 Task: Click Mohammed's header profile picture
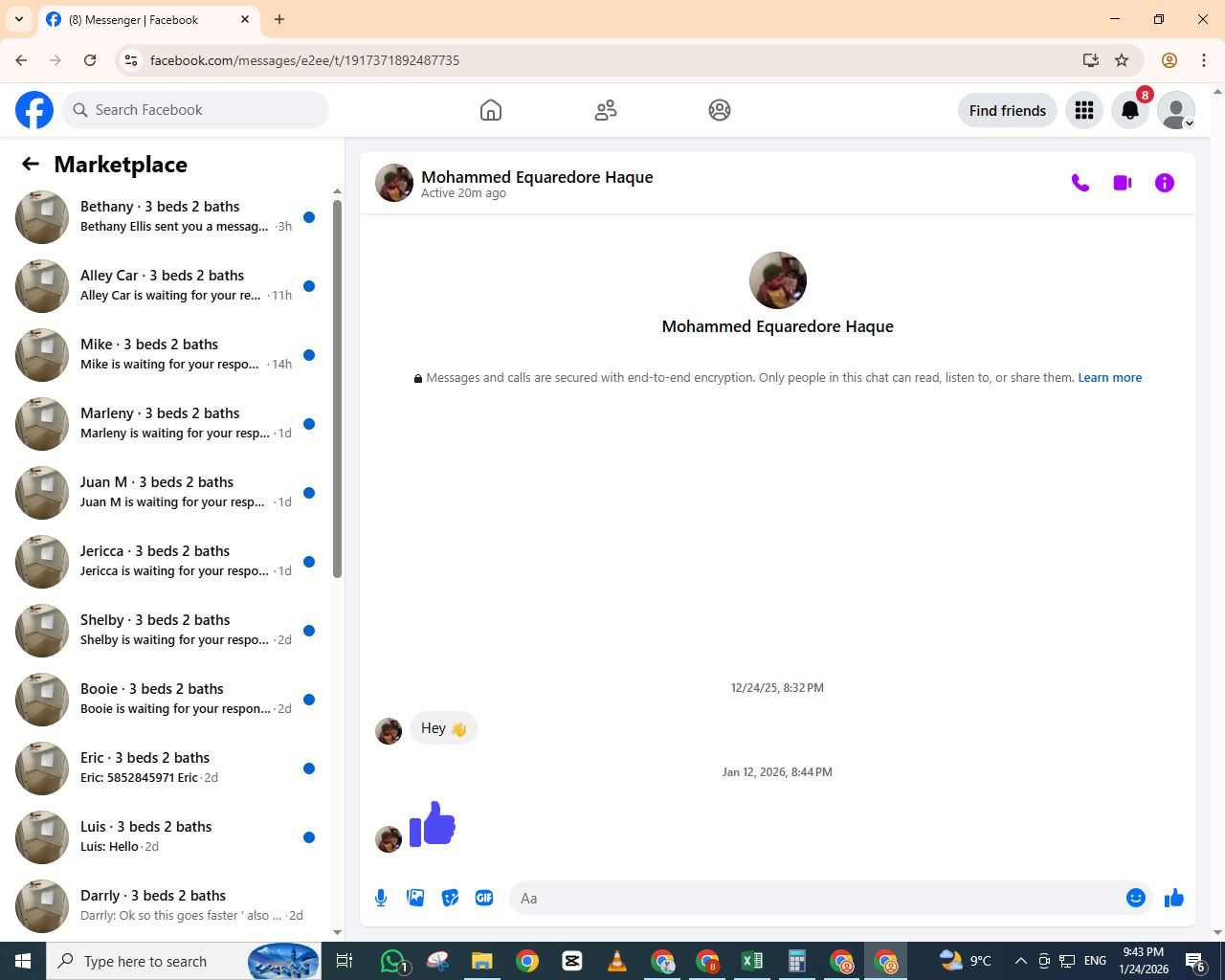click(x=394, y=183)
